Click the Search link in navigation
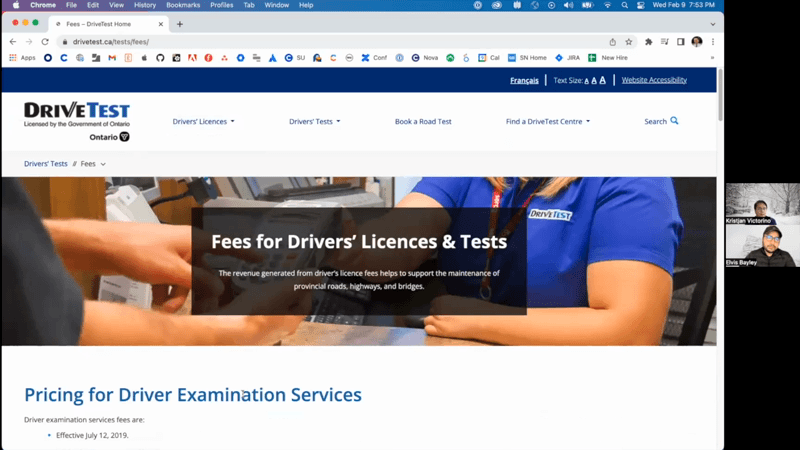This screenshot has height=450, width=800. tap(661, 121)
